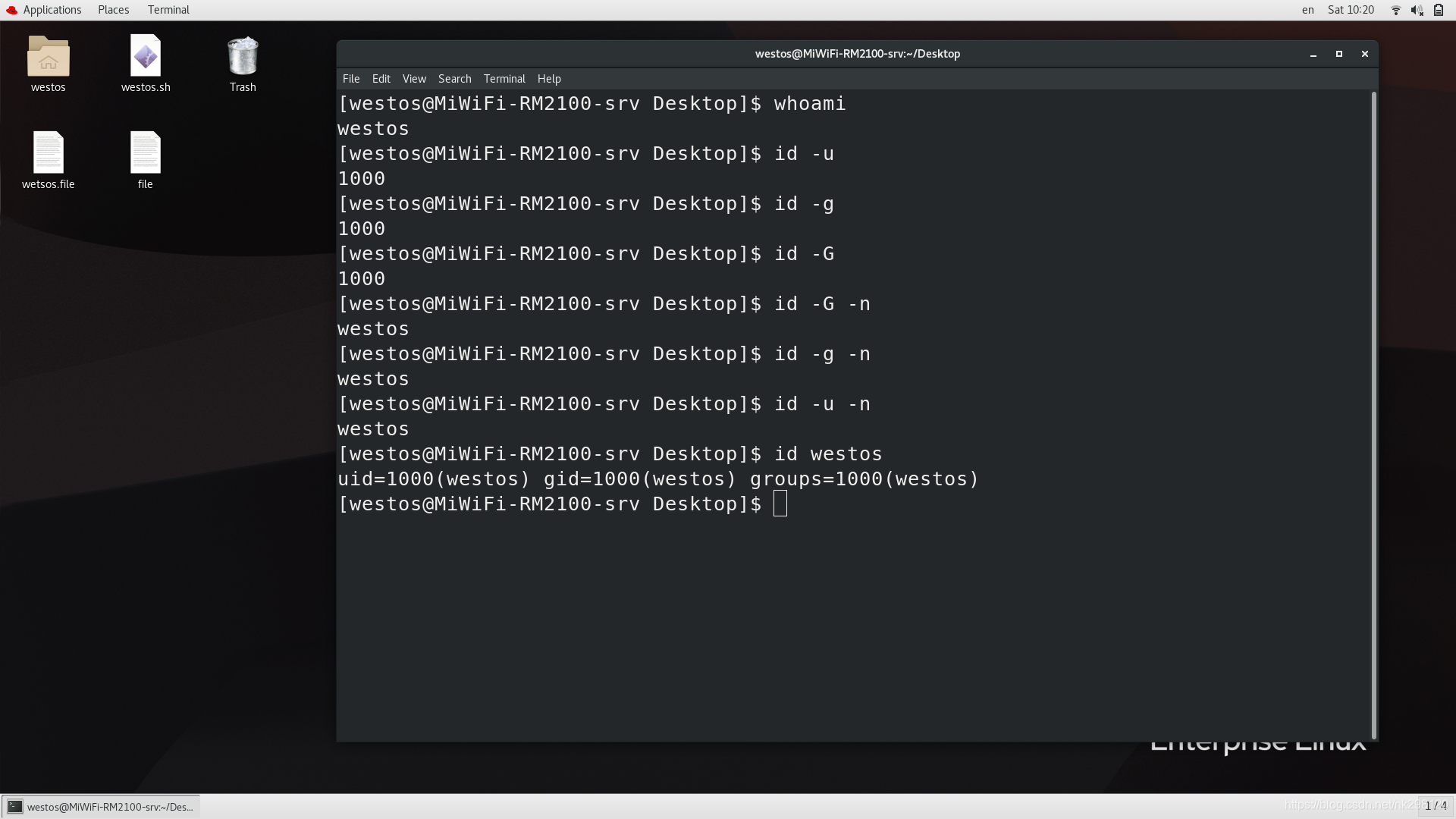Open the Trash icon on desktop

coord(243,55)
